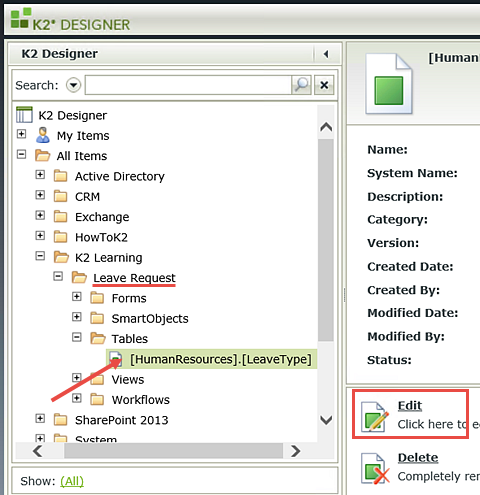Click the HowToK2 folder icon
Image resolution: width=480 pixels, height=495 pixels.
60,237
